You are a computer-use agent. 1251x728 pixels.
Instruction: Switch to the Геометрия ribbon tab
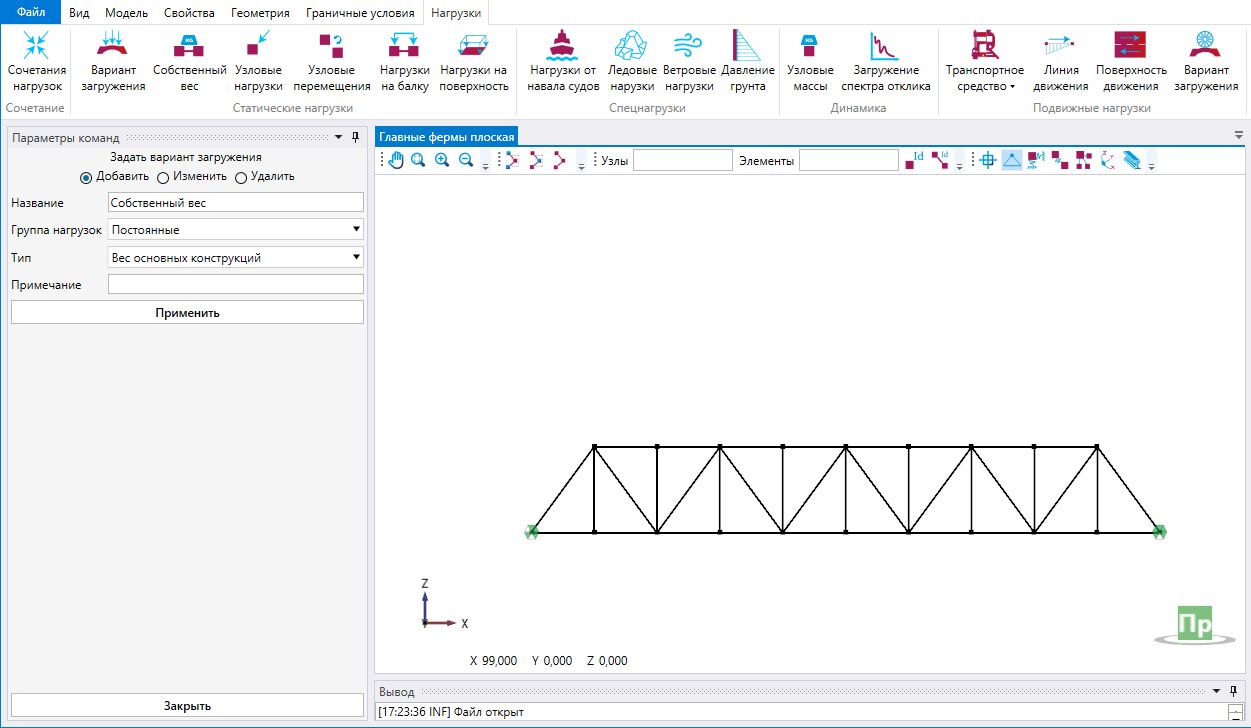pyautogui.click(x=260, y=13)
